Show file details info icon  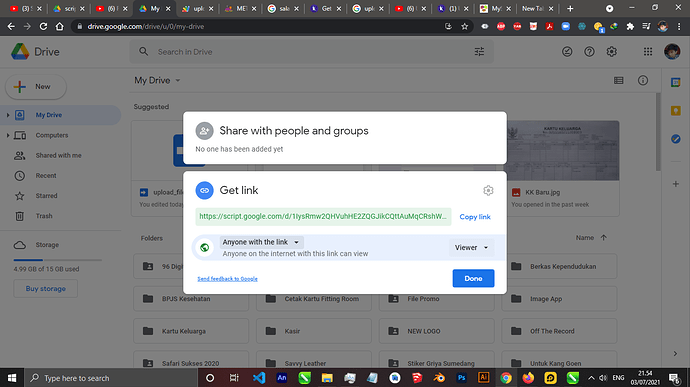pos(643,80)
